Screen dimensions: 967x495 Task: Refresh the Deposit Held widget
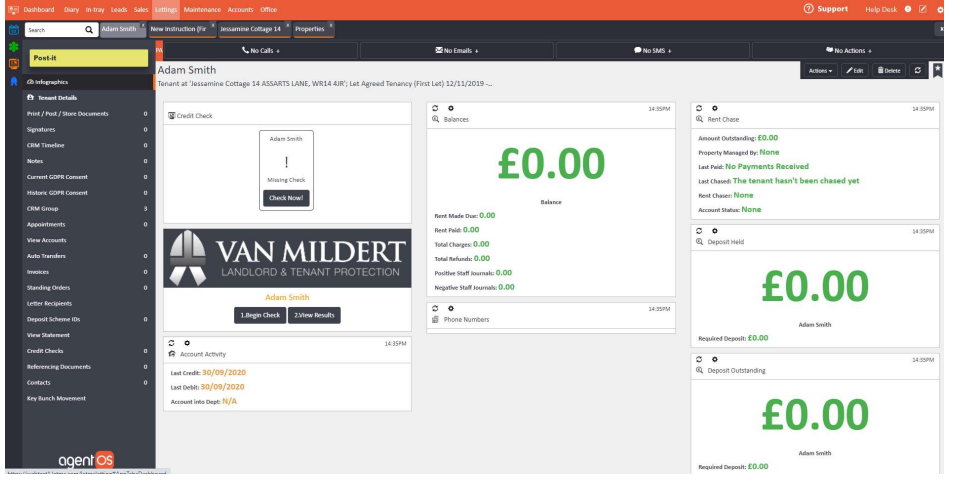(x=700, y=230)
